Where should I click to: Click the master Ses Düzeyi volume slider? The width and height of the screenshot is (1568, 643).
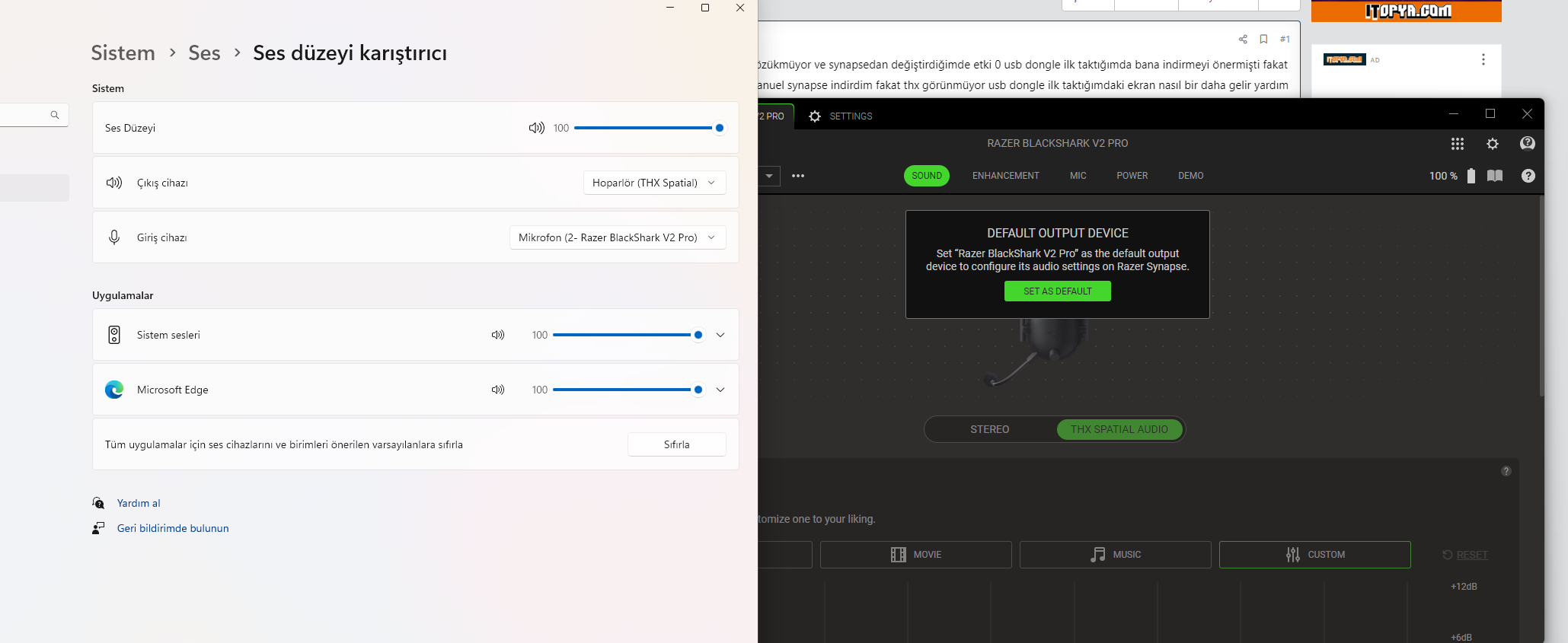coord(649,128)
